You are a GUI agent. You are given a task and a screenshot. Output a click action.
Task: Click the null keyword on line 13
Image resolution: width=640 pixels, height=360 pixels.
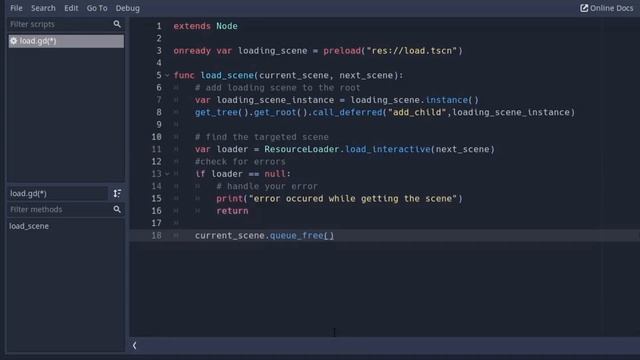pyautogui.click(x=275, y=174)
